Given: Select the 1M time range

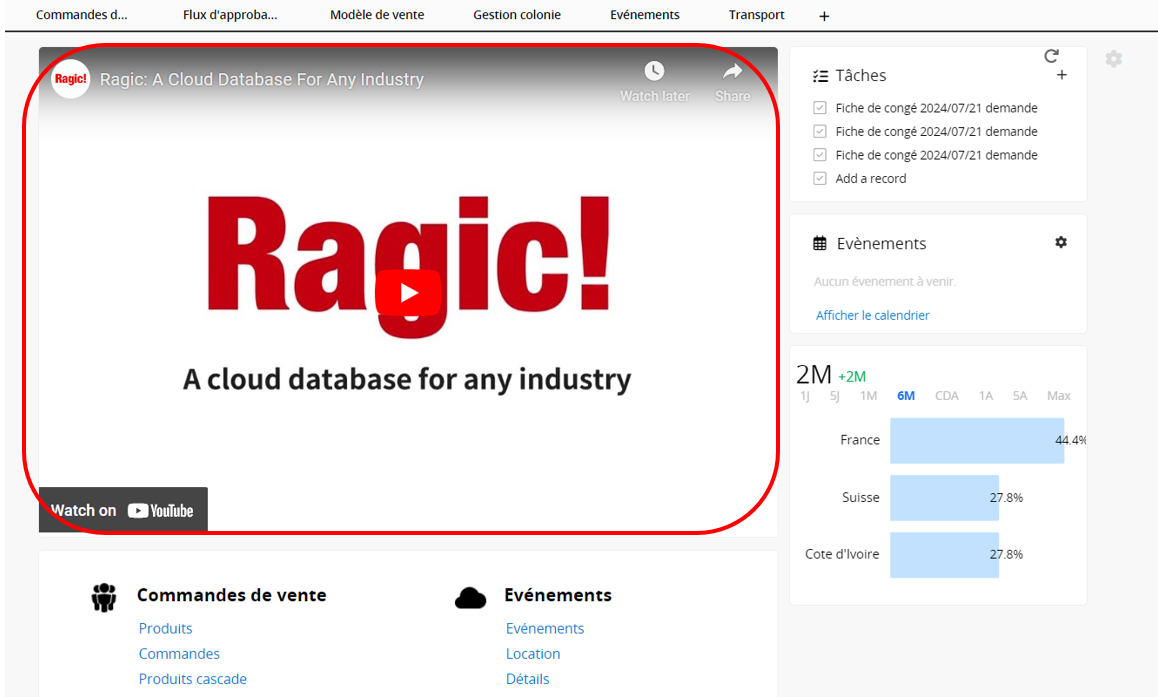Looking at the screenshot, I should (x=868, y=396).
